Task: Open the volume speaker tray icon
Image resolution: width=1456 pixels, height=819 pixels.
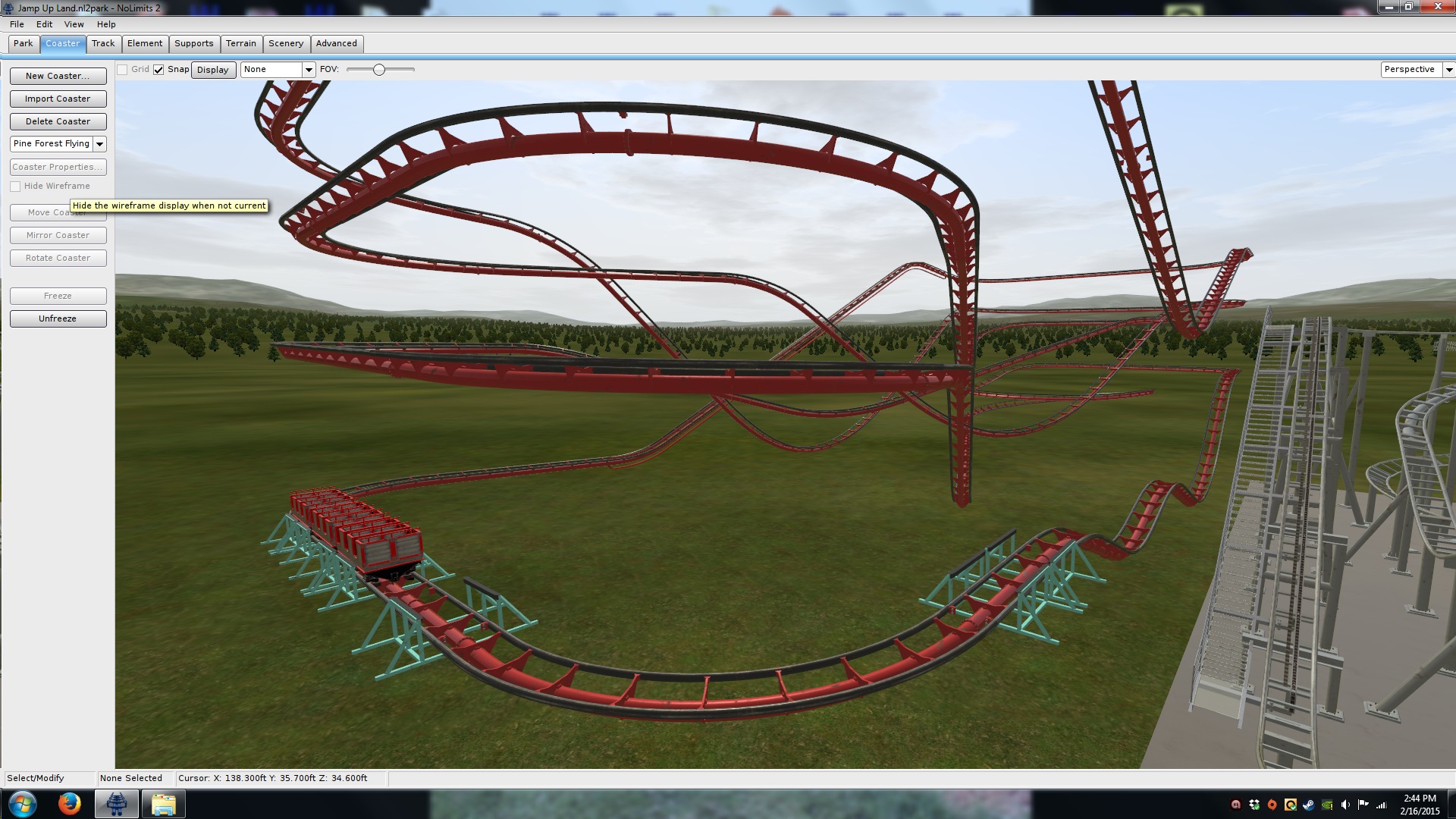Action: pyautogui.click(x=1345, y=805)
